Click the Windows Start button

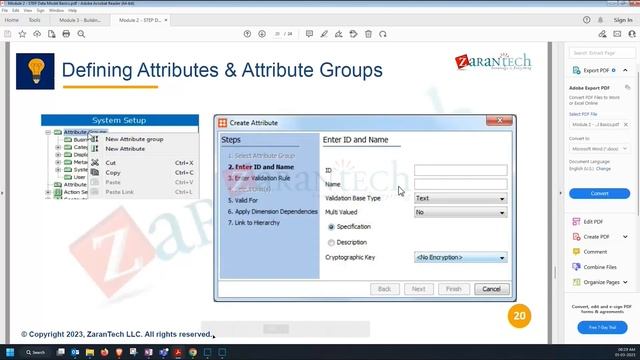point(10,352)
